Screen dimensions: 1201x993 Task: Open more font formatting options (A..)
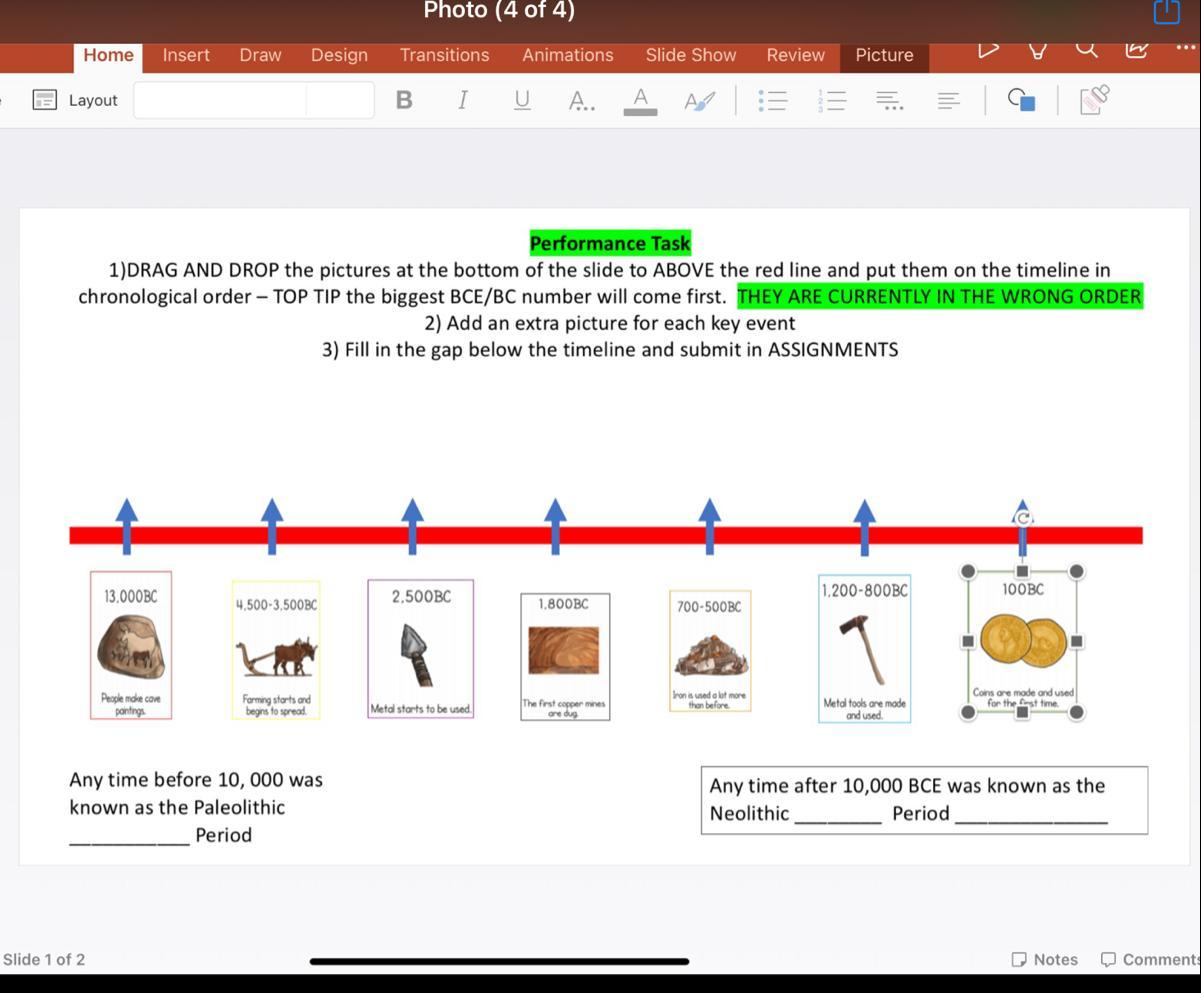point(581,100)
